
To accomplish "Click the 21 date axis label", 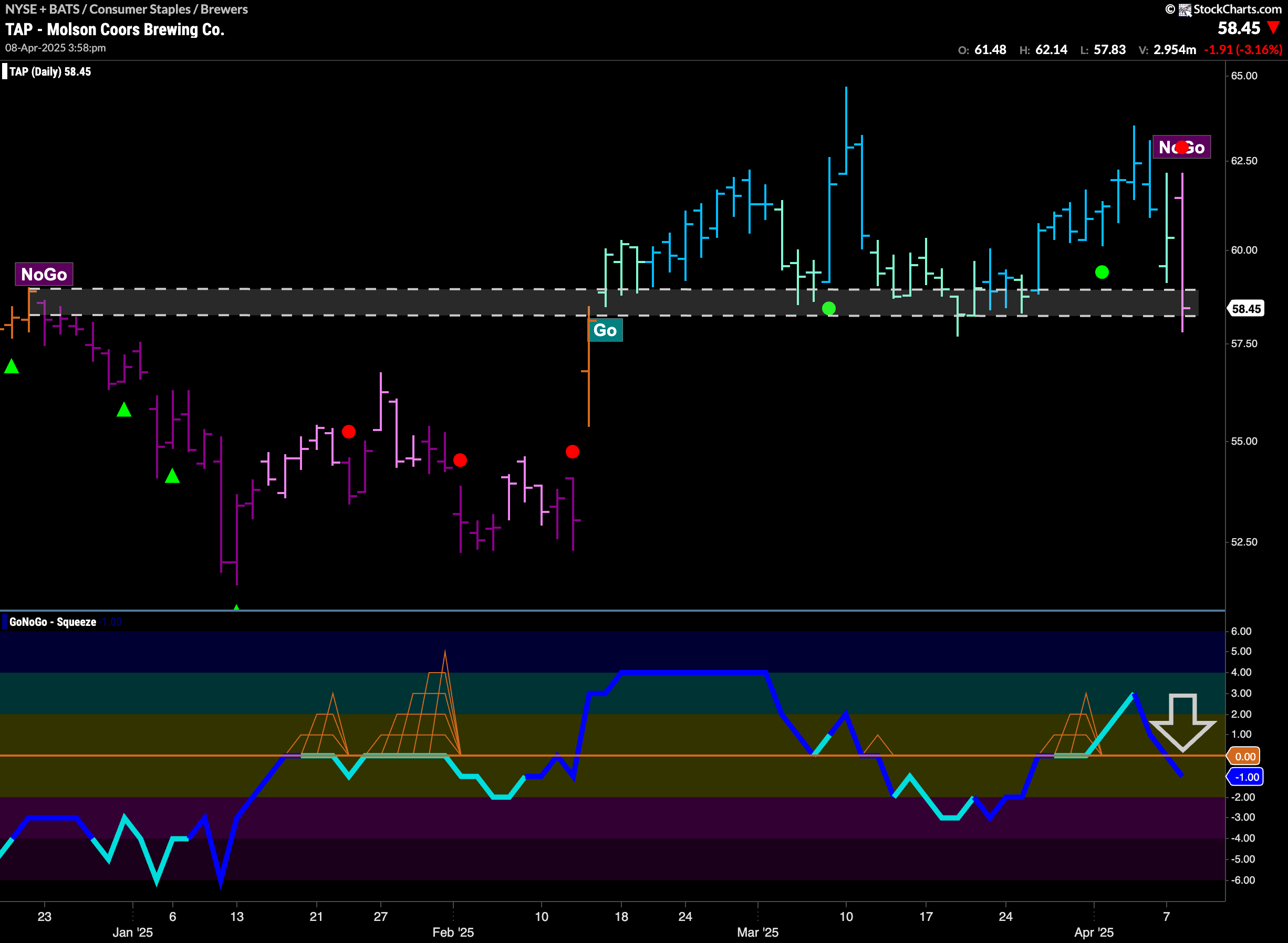I will pyautogui.click(x=316, y=917).
